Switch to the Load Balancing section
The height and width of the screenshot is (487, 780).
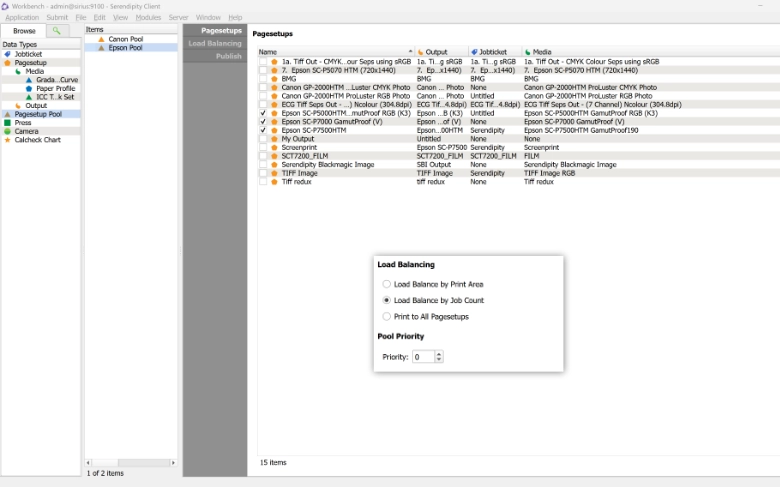point(215,44)
